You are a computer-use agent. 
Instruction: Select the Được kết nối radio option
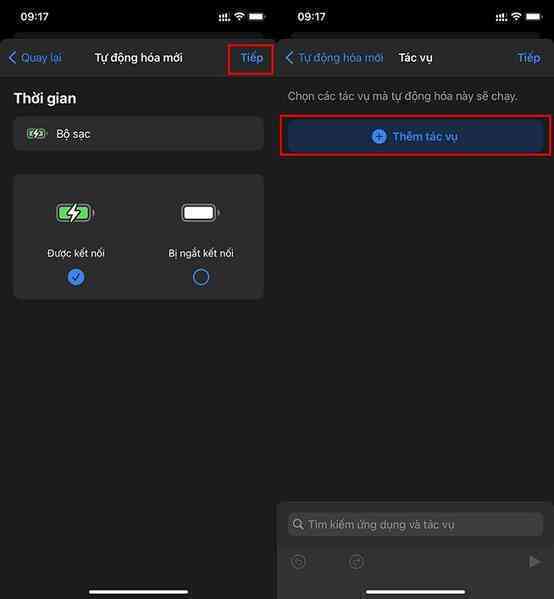[76, 277]
